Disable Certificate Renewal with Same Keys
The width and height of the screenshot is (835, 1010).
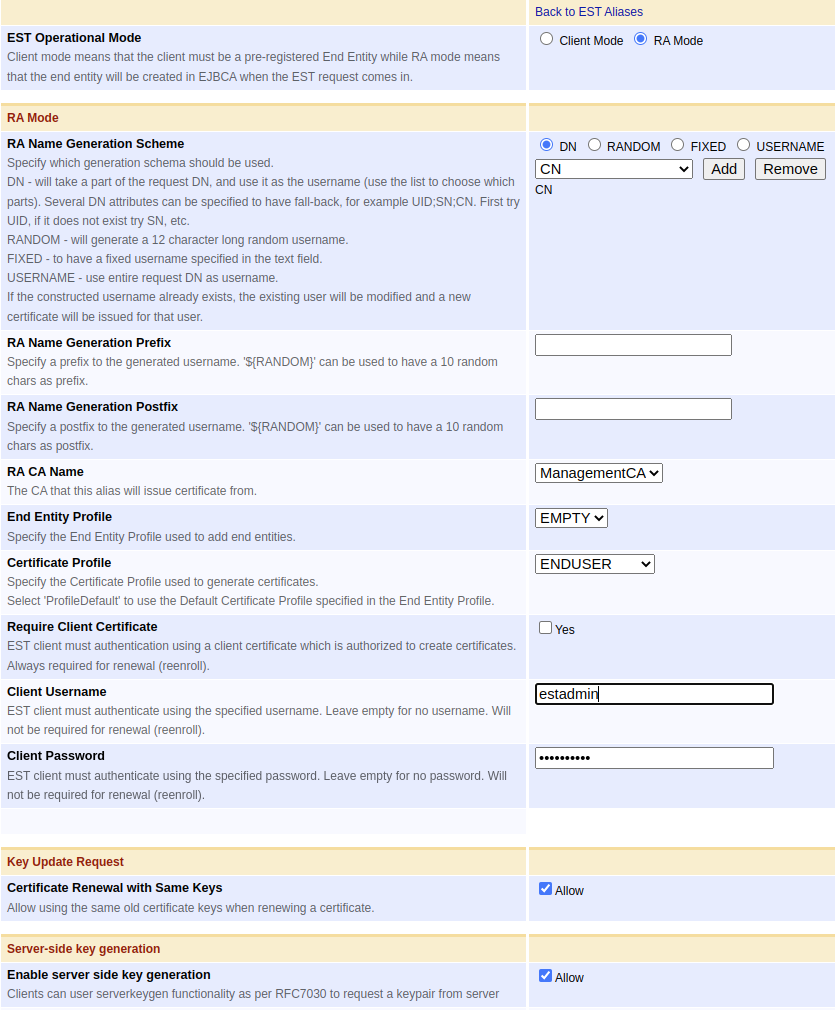544,888
